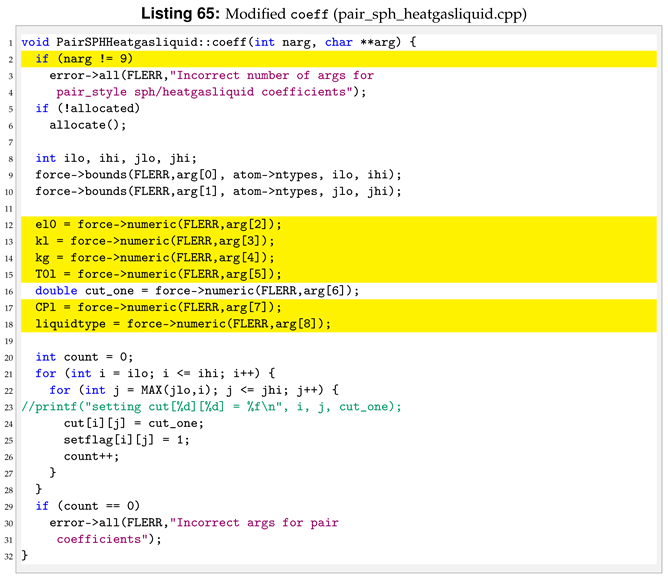Click the line 'double cut_one = force->numeric'
This screenshot has width=668, height=580.
coord(197,291)
